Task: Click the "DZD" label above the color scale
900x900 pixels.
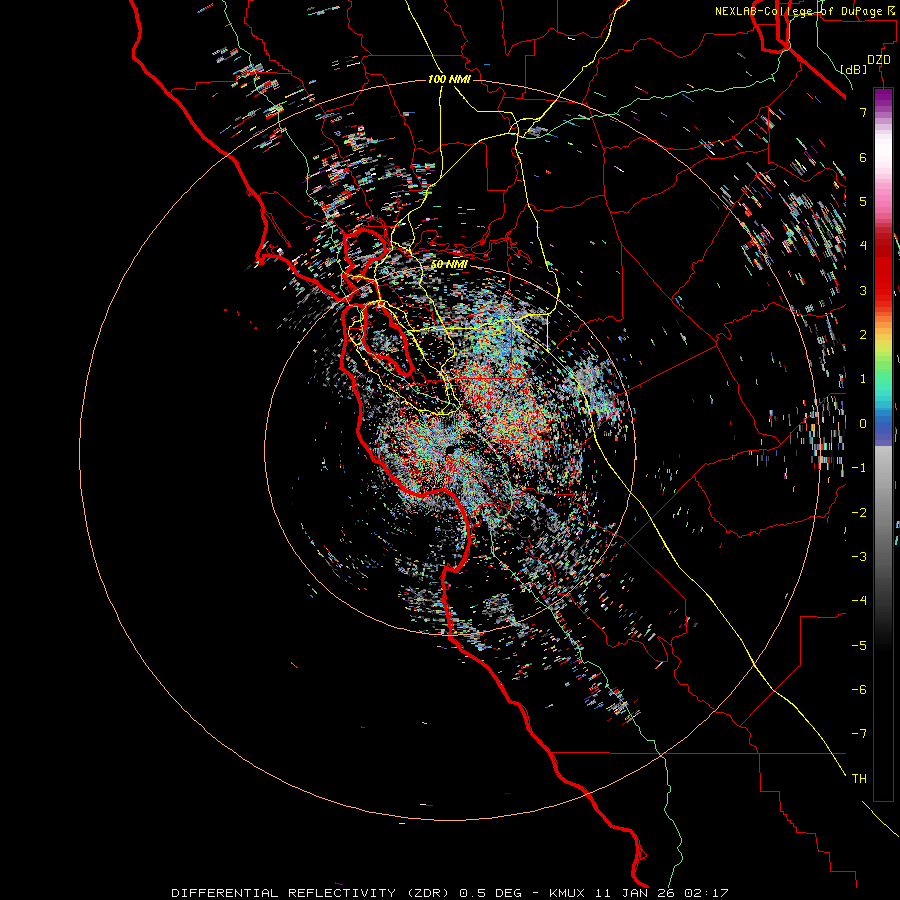Action: (879, 60)
